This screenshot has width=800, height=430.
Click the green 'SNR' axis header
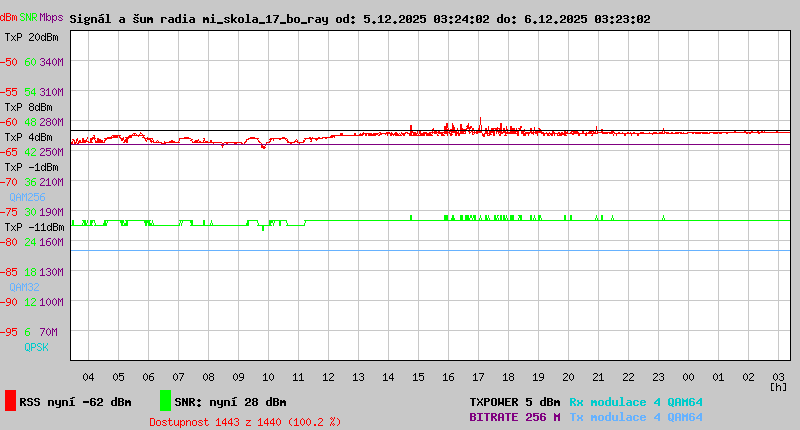point(29,18)
